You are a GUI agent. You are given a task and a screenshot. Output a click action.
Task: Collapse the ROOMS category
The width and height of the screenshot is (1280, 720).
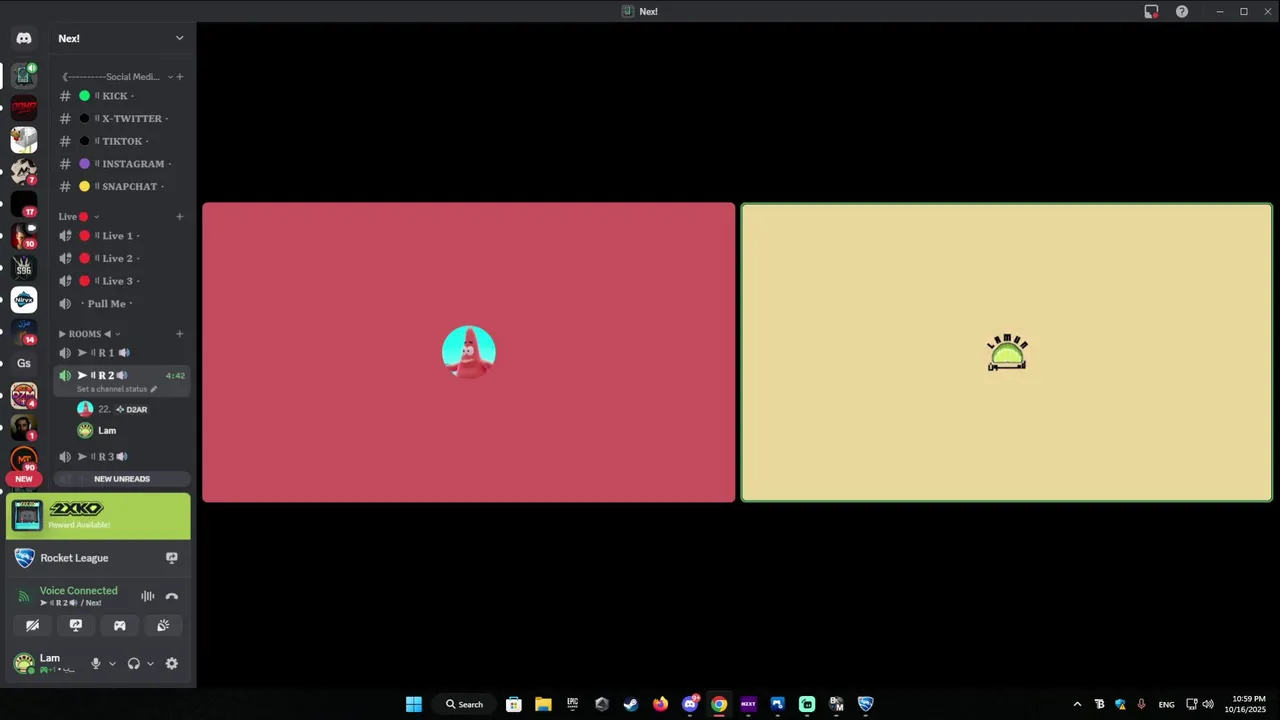pyautogui.click(x=117, y=334)
